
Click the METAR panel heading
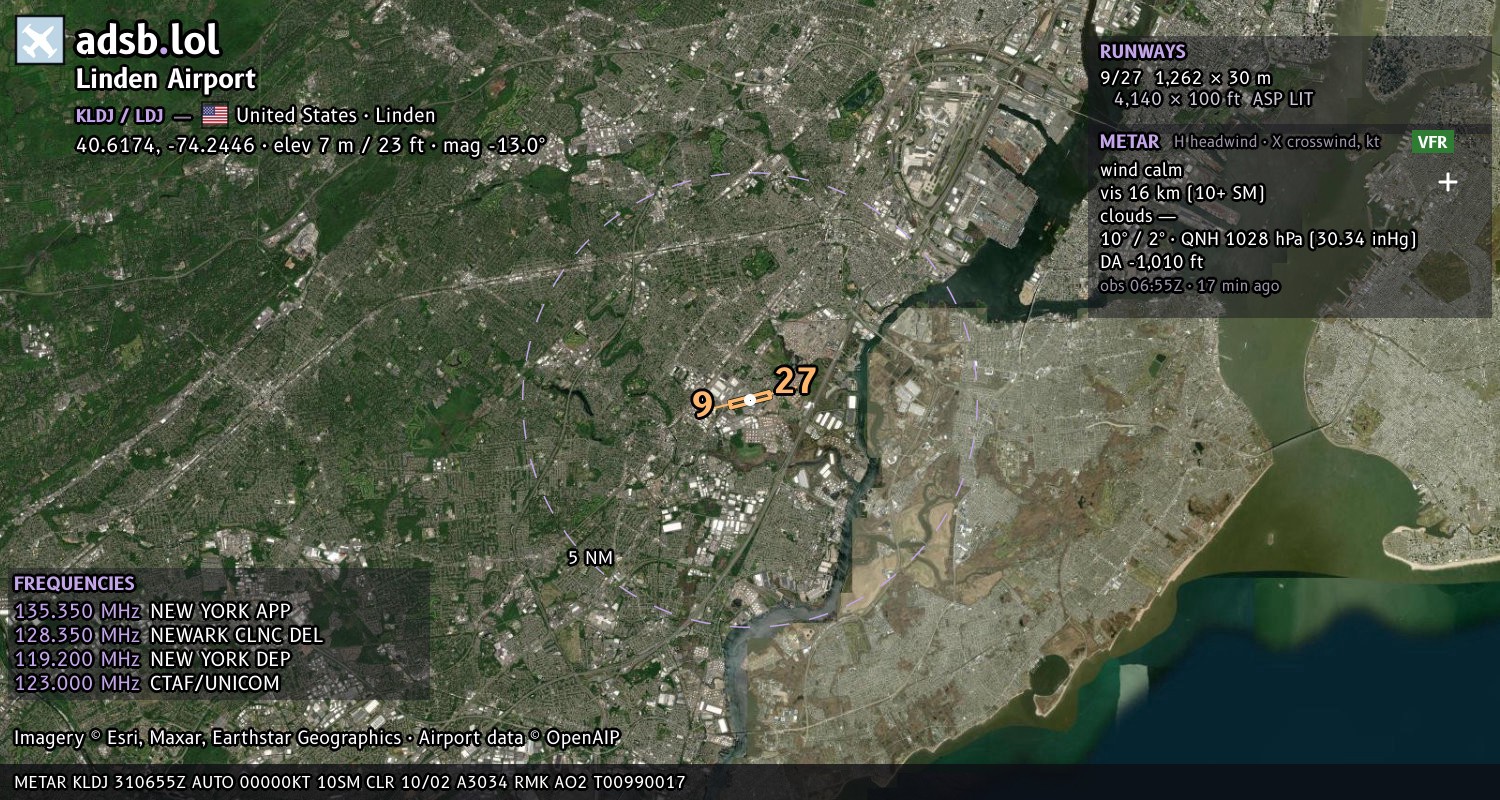[1129, 142]
